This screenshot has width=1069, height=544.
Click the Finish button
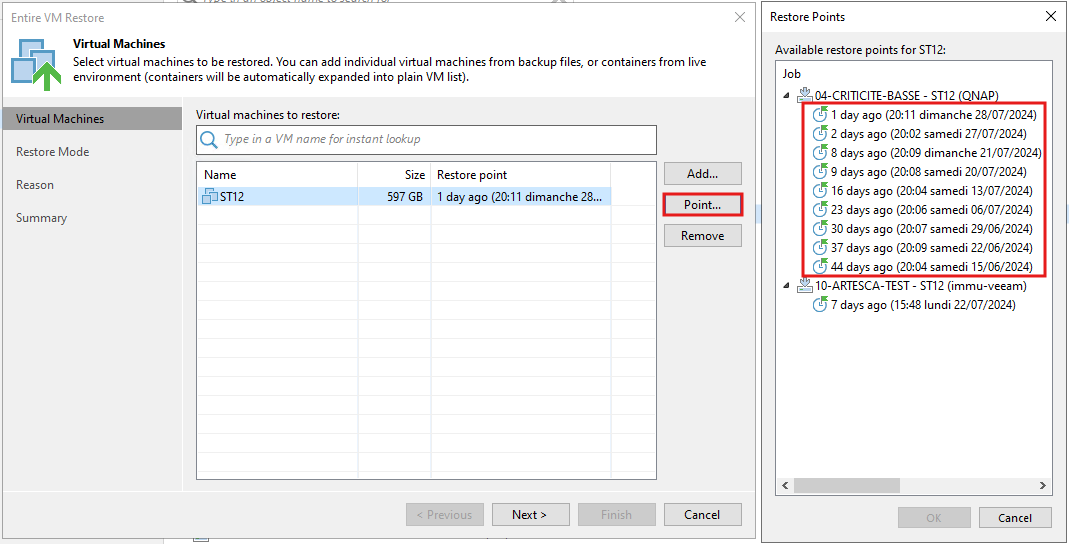pyautogui.click(x=616, y=515)
